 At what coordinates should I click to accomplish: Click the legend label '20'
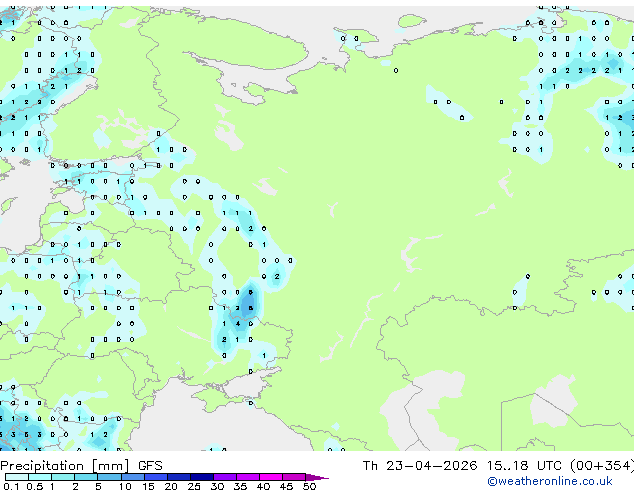coord(171,486)
